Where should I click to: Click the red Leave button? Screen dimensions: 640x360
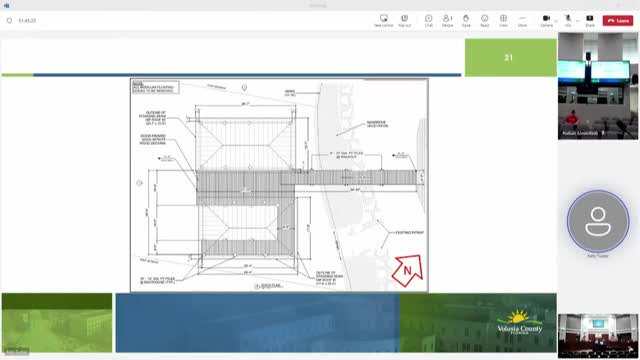(618, 20)
